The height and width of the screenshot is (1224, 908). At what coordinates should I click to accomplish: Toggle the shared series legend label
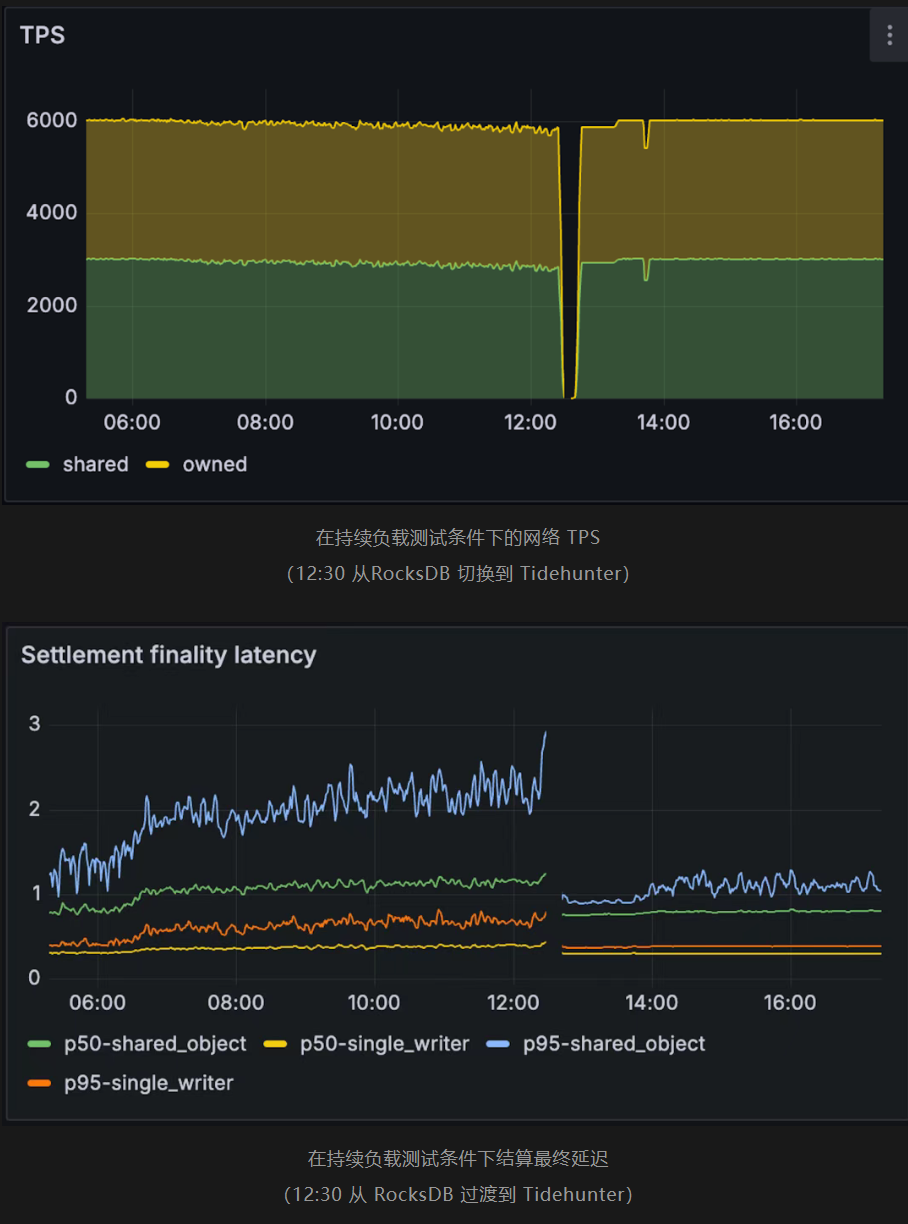point(95,464)
